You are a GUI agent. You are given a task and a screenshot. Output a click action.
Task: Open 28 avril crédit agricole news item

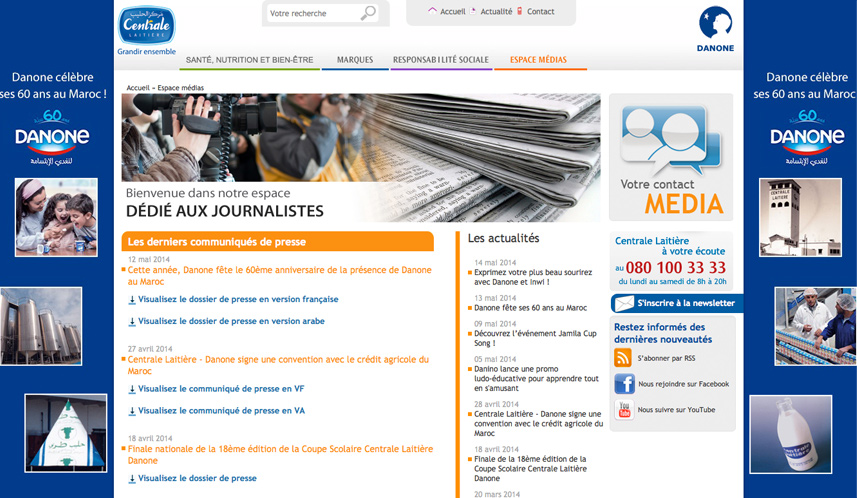click(x=538, y=424)
